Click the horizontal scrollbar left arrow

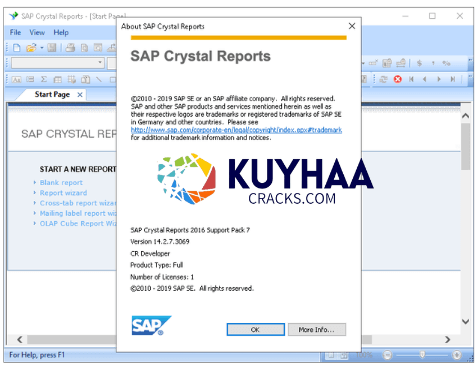point(20,340)
